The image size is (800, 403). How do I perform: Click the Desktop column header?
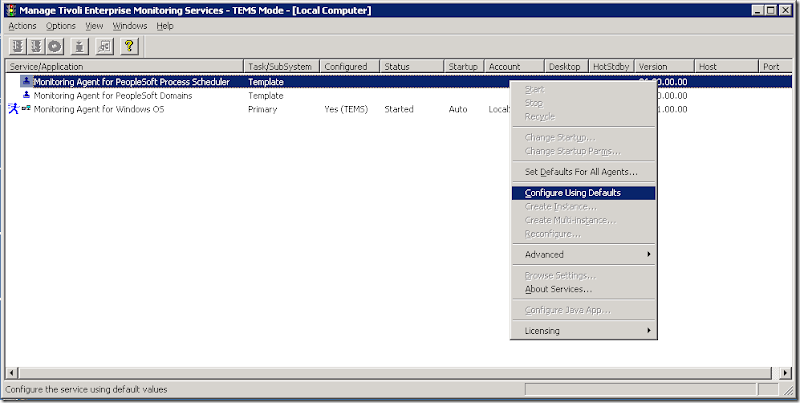(566, 66)
